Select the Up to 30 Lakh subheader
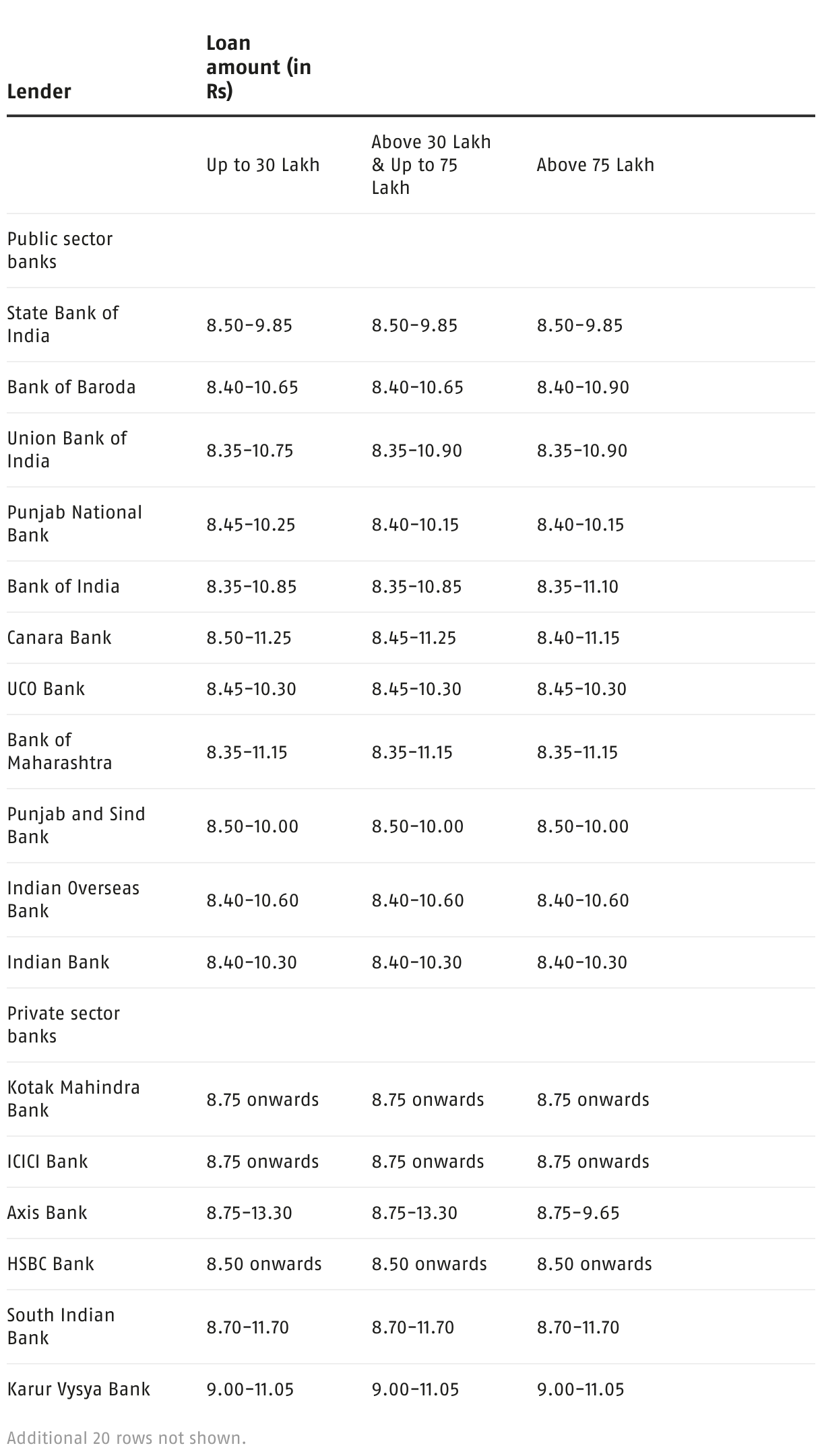The image size is (822, 1456). click(x=263, y=165)
